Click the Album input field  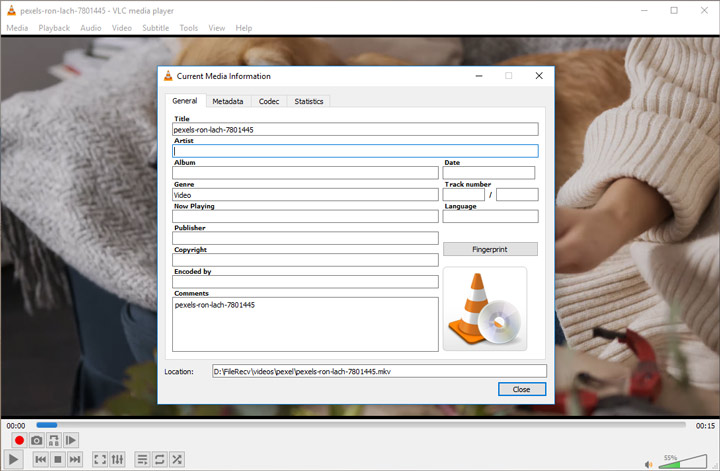tap(305, 173)
